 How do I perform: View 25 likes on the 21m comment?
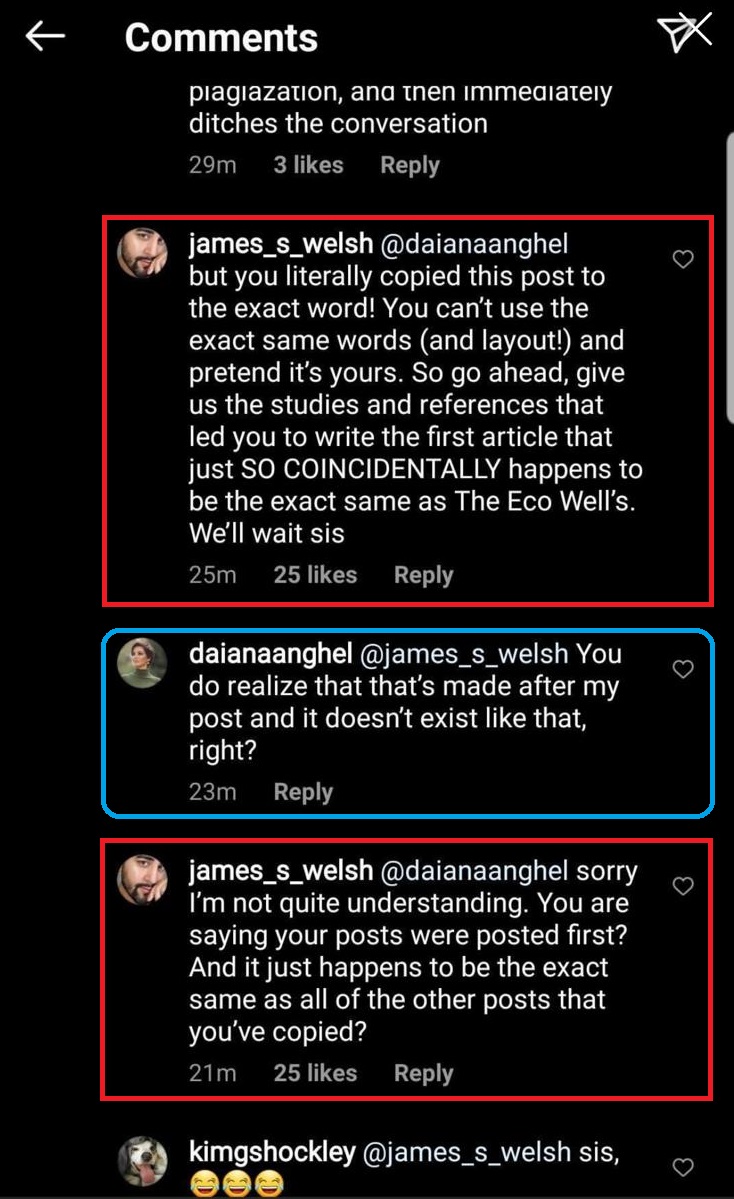coord(315,1073)
